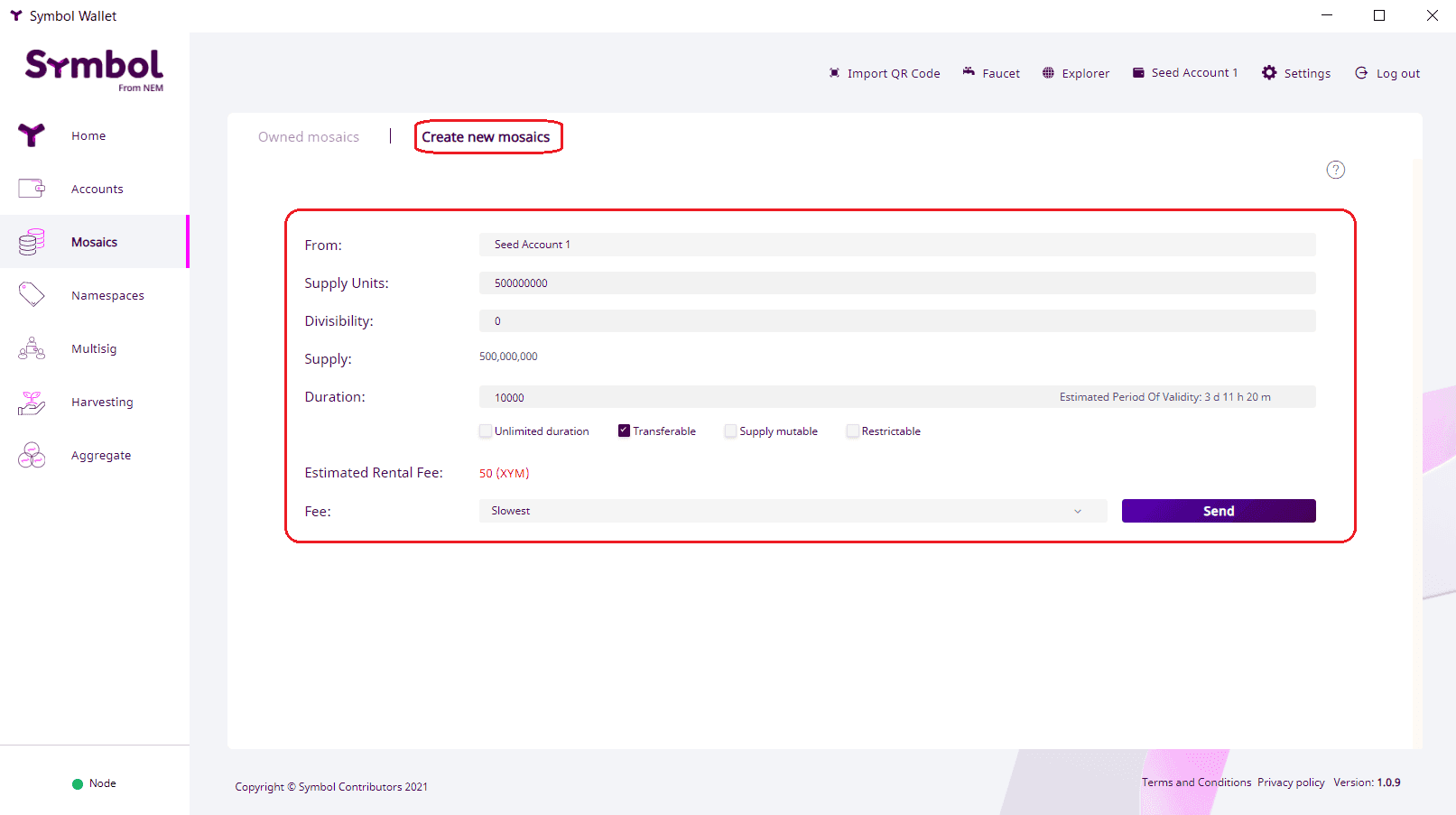
Task: Click the Supply Units input field
Action: pos(897,283)
